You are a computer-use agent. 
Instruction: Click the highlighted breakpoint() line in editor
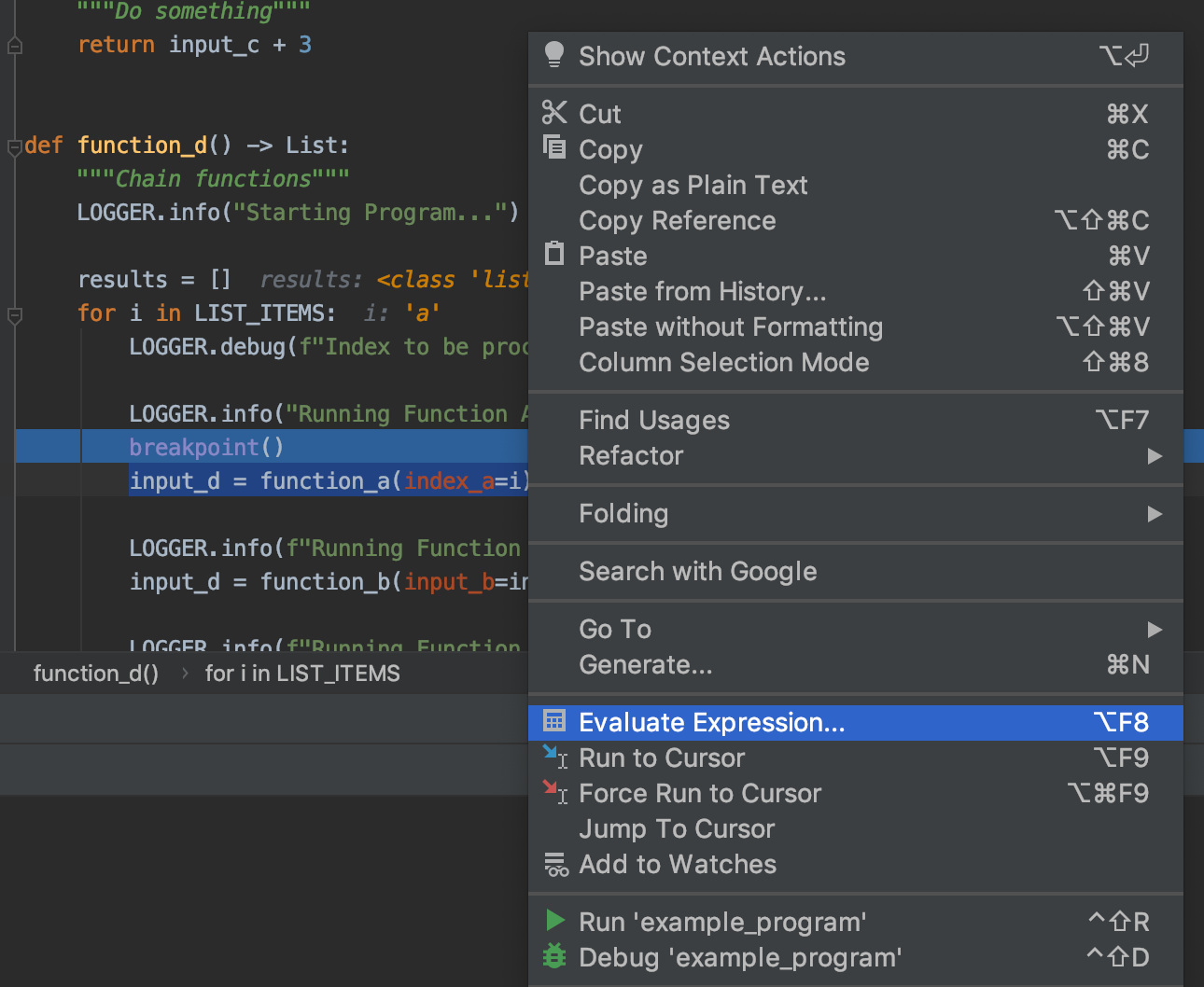coord(195,447)
